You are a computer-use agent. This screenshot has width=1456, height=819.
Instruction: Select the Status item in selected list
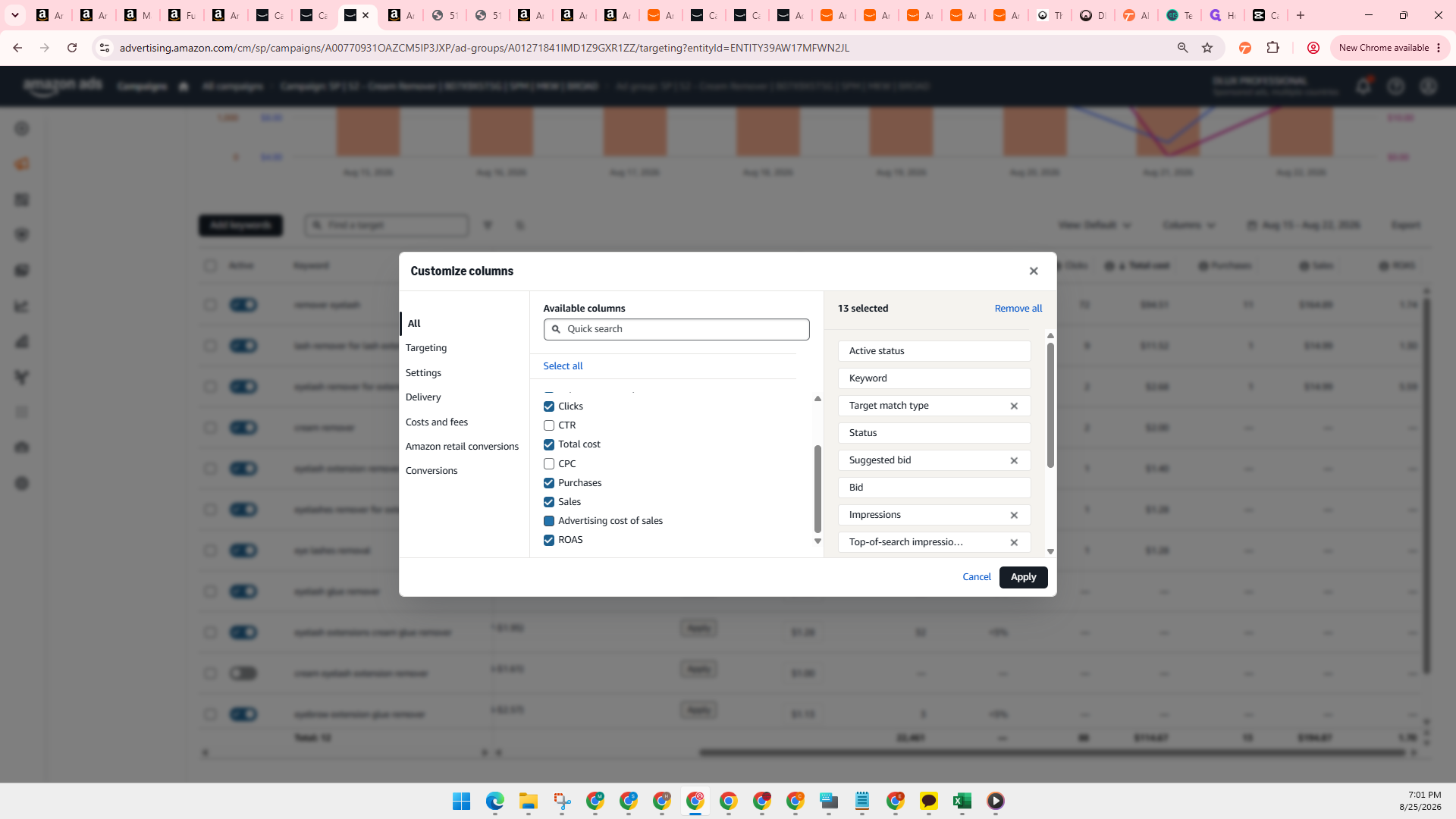point(934,433)
